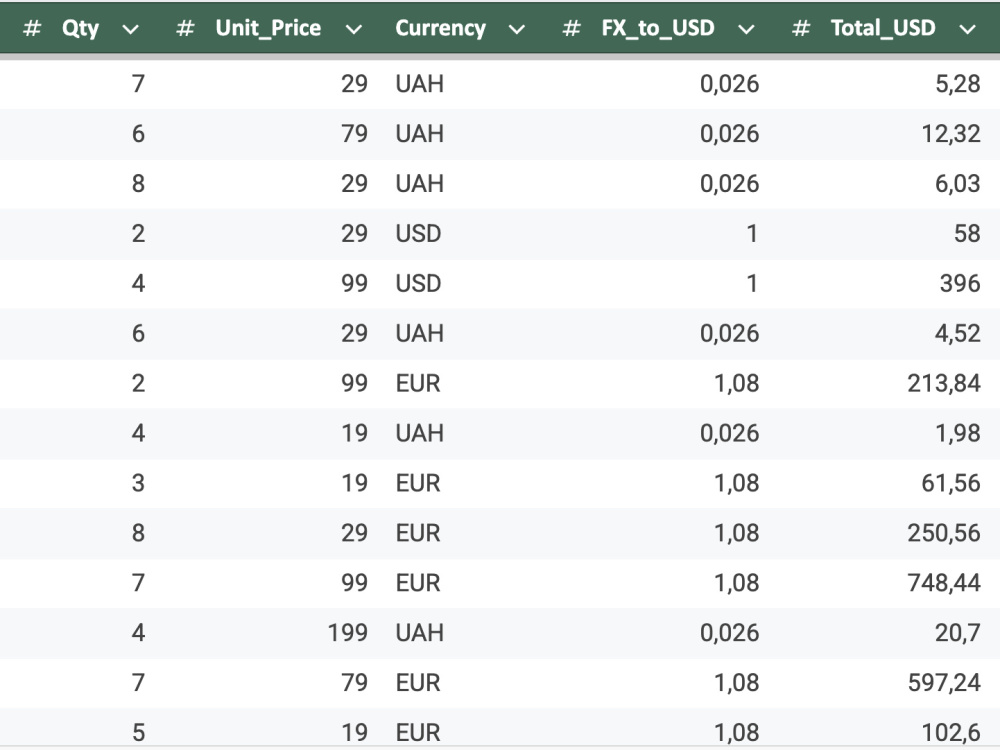The image size is (1000, 750).
Task: Click the number type icon beside Unit_Price
Action: point(185,28)
